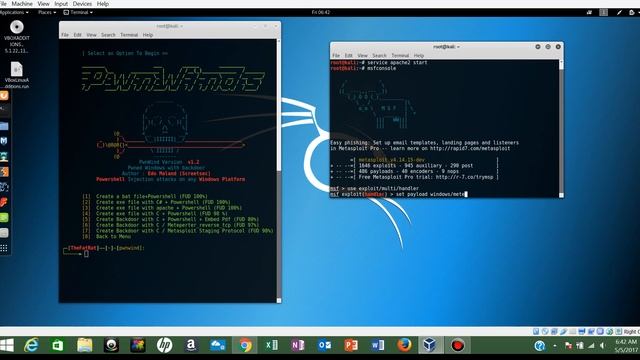Click the msfconsole terminal vertical scrollbar
The image size is (640, 360).
coord(561,129)
